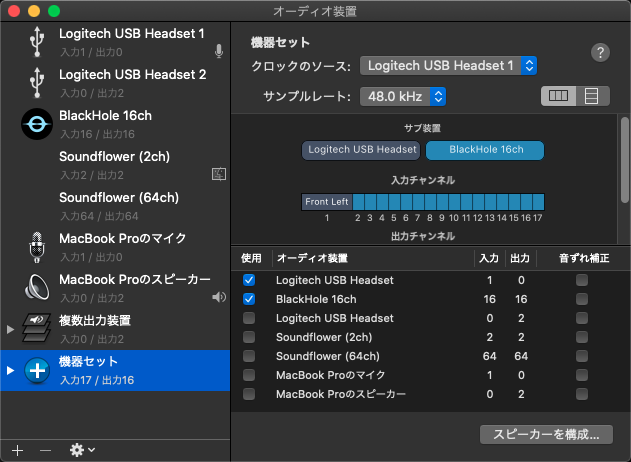Image resolution: width=631 pixels, height=462 pixels.
Task: Uncheck the first Logitech USB Headset 使用 checkbox
Action: tap(249, 280)
